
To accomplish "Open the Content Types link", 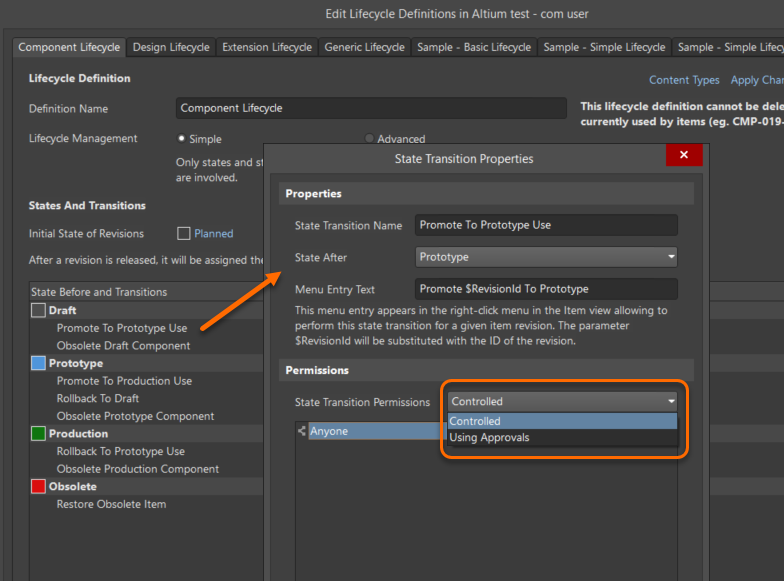I will pyautogui.click(x=684, y=80).
